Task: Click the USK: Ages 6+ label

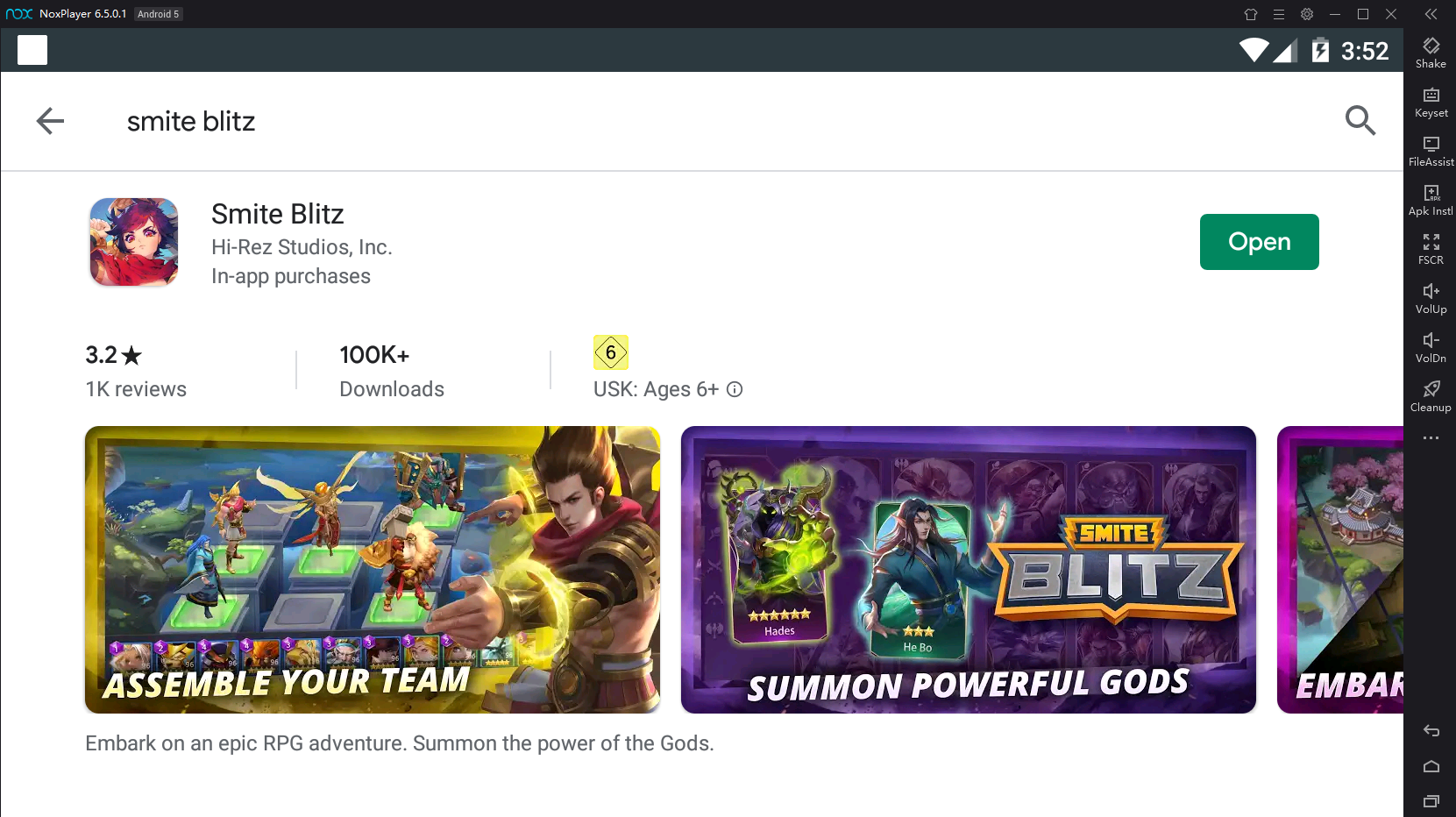Action: point(656,389)
